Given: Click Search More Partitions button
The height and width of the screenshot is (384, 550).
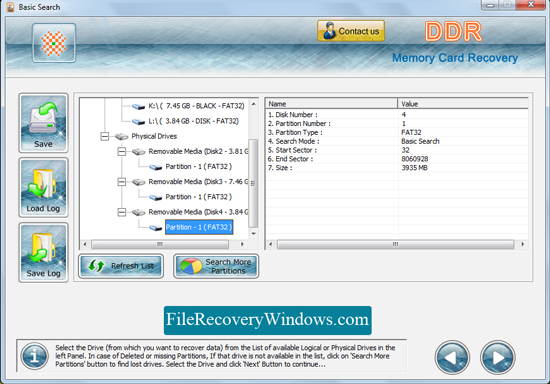Looking at the screenshot, I should (216, 266).
